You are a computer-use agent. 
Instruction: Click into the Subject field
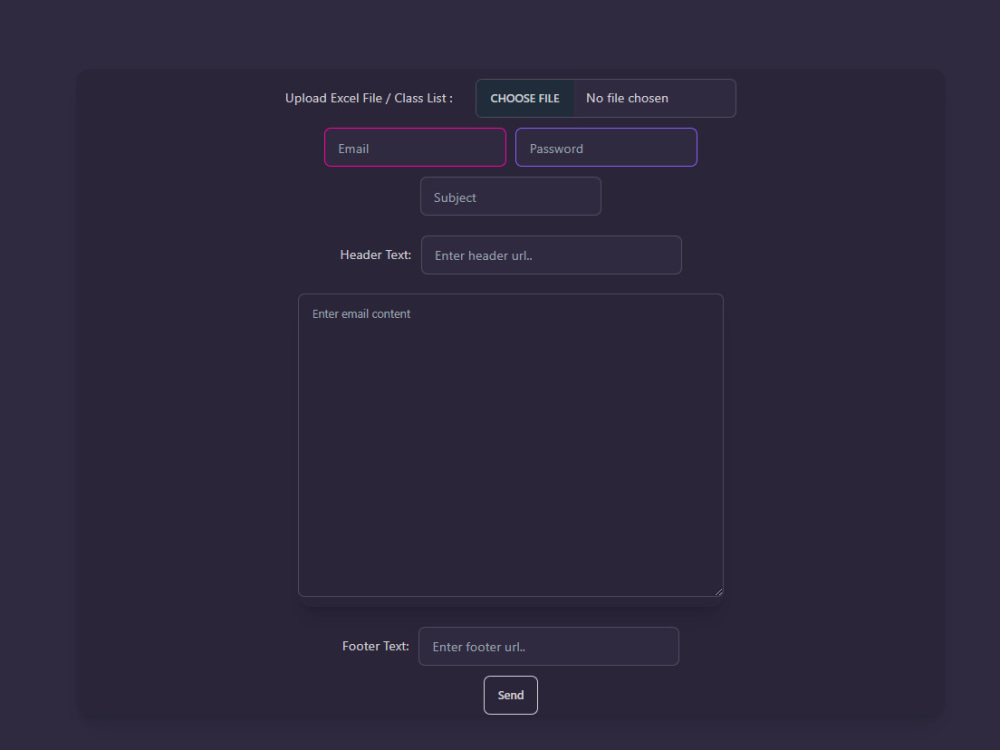510,196
